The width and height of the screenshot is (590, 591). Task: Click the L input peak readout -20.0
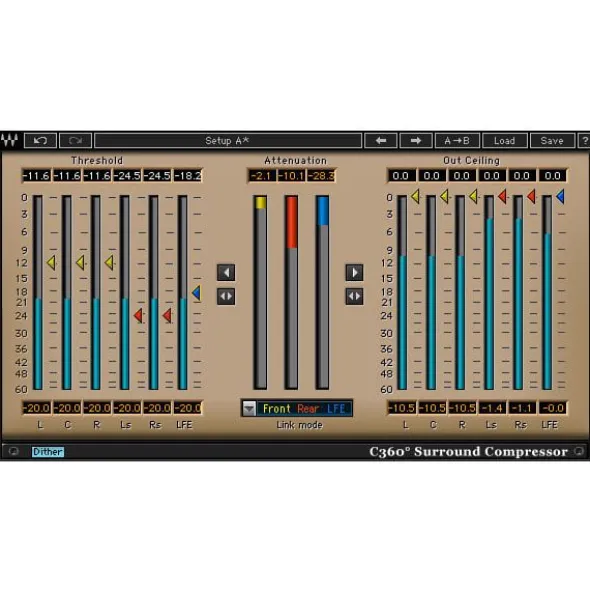pyautogui.click(x=36, y=408)
